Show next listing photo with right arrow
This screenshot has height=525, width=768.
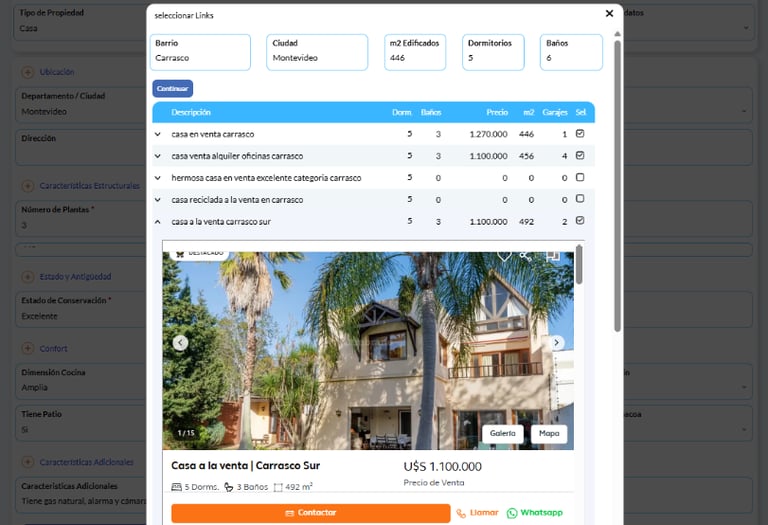tap(556, 343)
